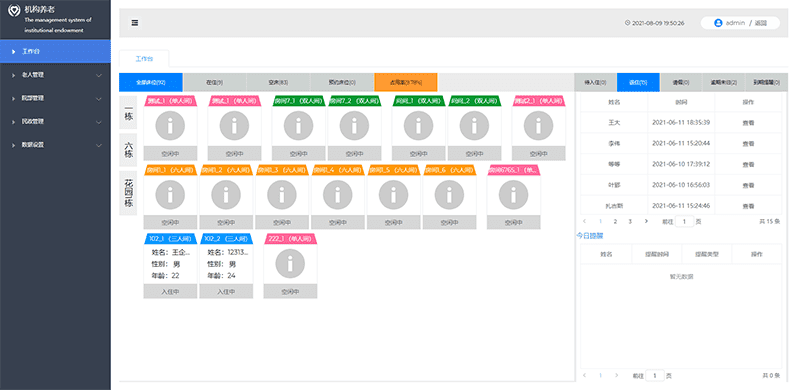Open info icon on 房间7_2 (双人间) card
Viewport: 800px width, 390px height.
(x=354, y=126)
